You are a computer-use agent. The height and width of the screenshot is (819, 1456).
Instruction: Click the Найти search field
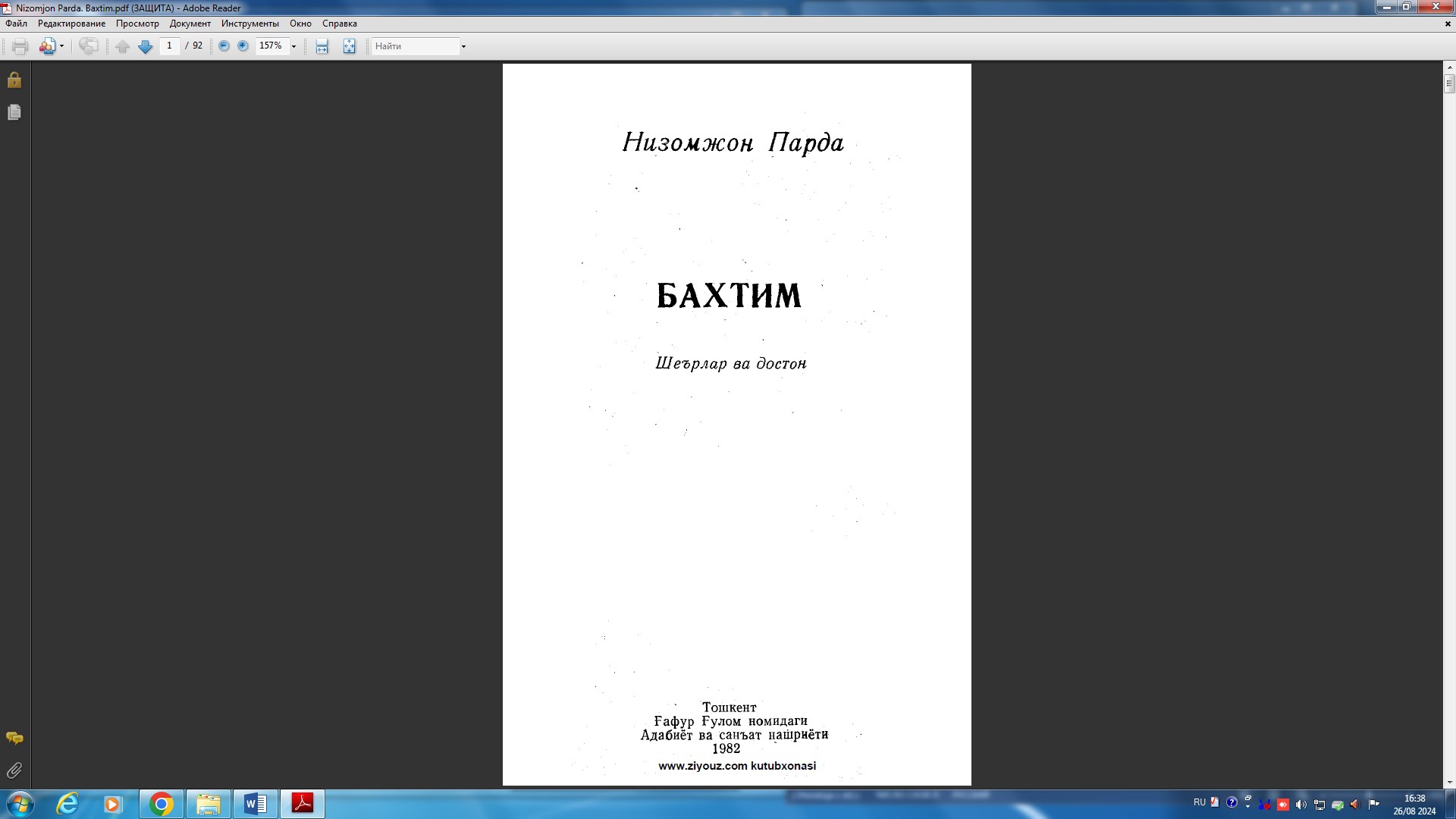tap(416, 46)
